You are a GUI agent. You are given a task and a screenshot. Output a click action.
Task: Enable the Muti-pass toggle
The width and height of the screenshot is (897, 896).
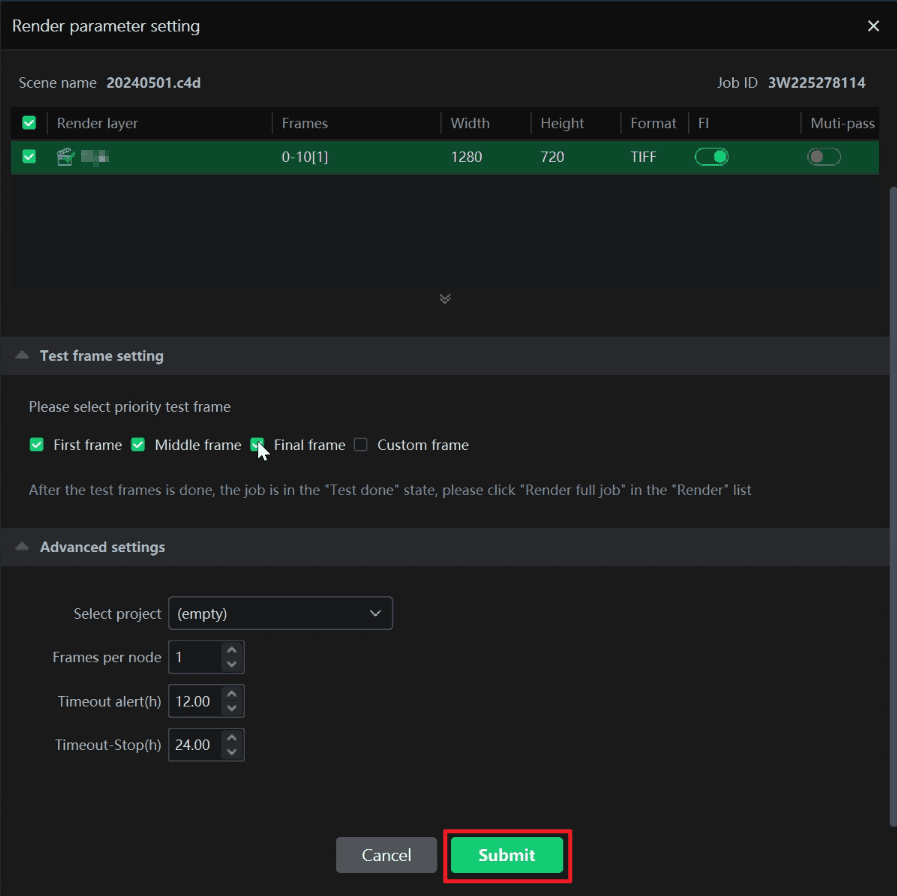pyautogui.click(x=823, y=156)
